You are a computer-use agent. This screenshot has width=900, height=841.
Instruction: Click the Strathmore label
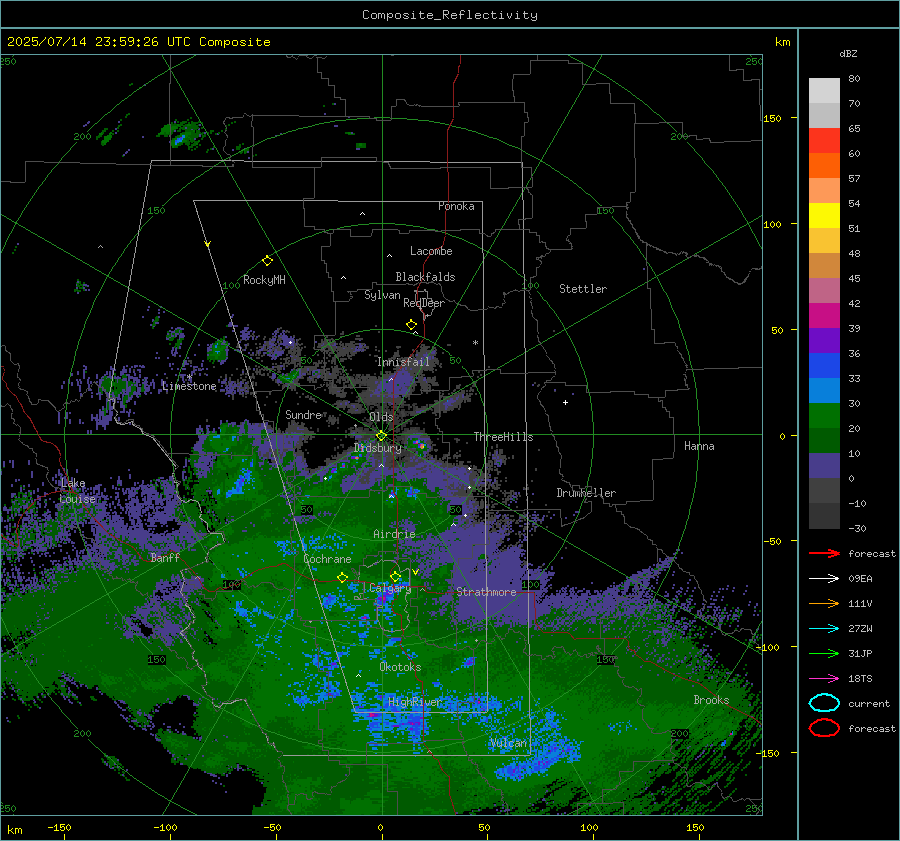point(486,592)
